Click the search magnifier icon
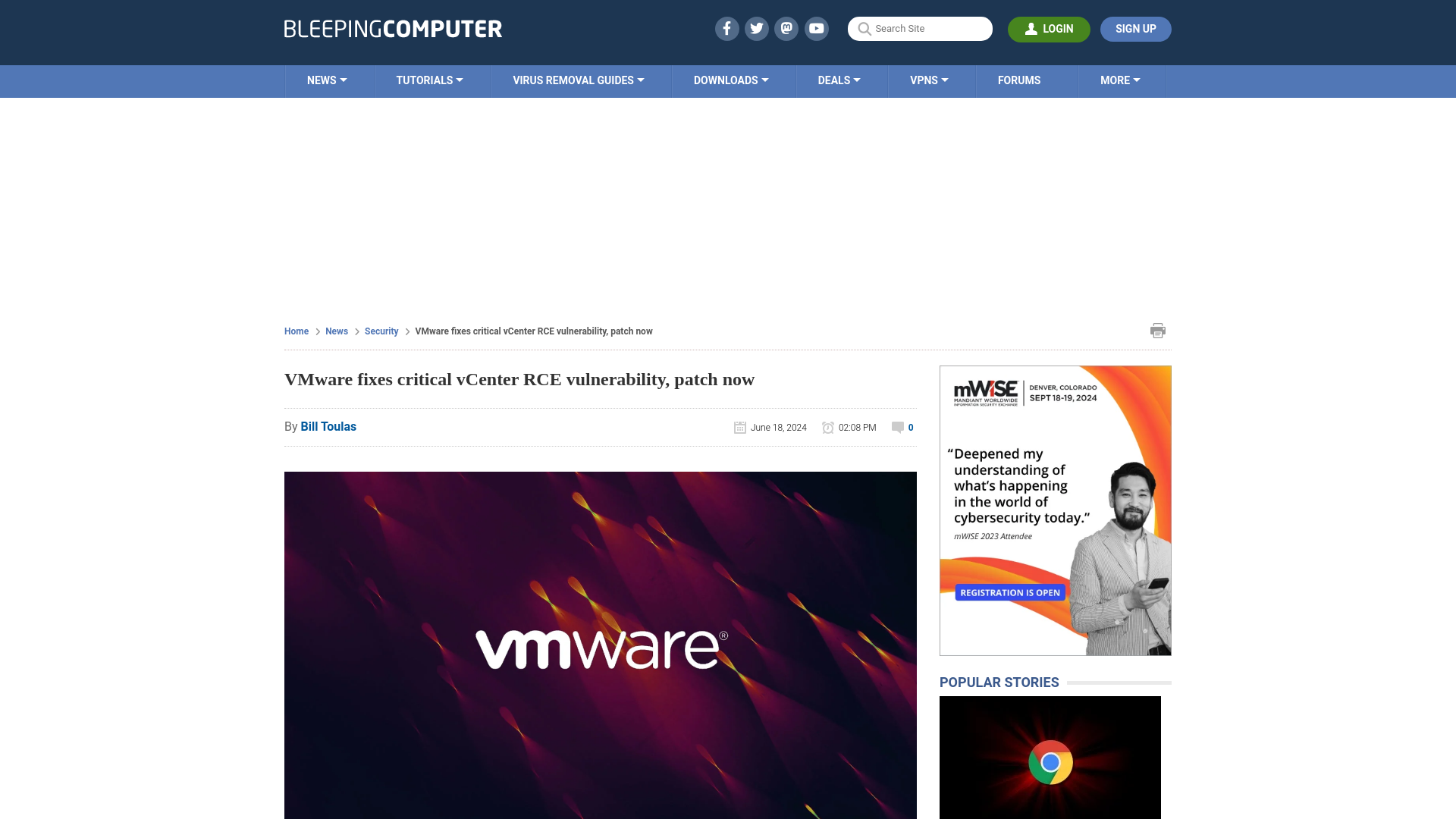Image resolution: width=1456 pixels, height=819 pixels. click(863, 29)
